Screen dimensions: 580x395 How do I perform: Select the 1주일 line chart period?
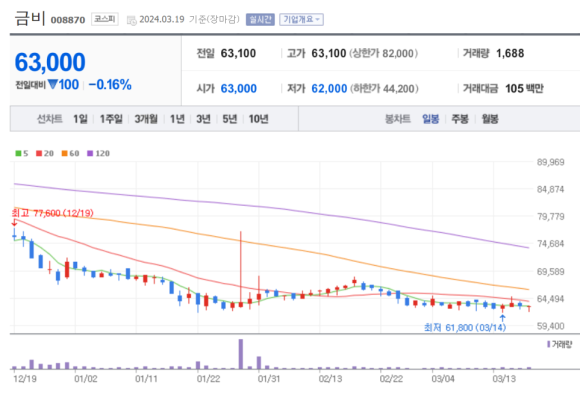(x=111, y=119)
